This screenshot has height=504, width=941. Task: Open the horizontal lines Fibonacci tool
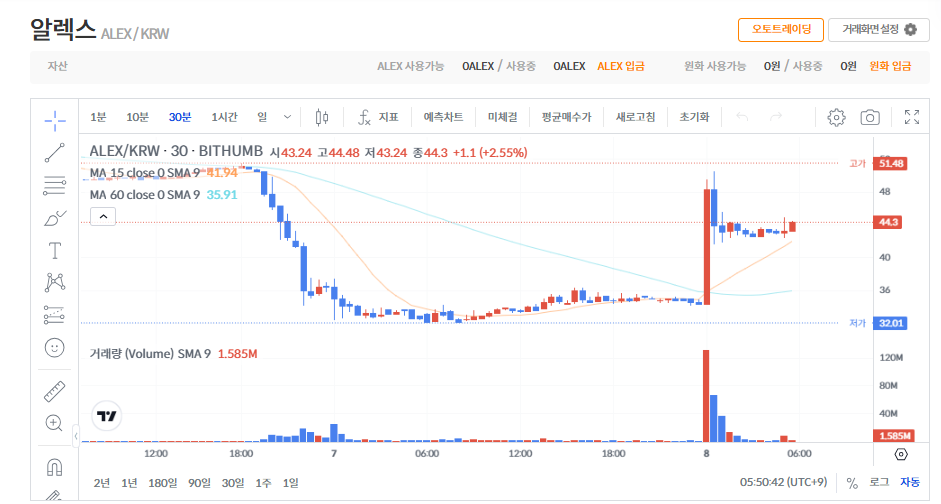55,185
